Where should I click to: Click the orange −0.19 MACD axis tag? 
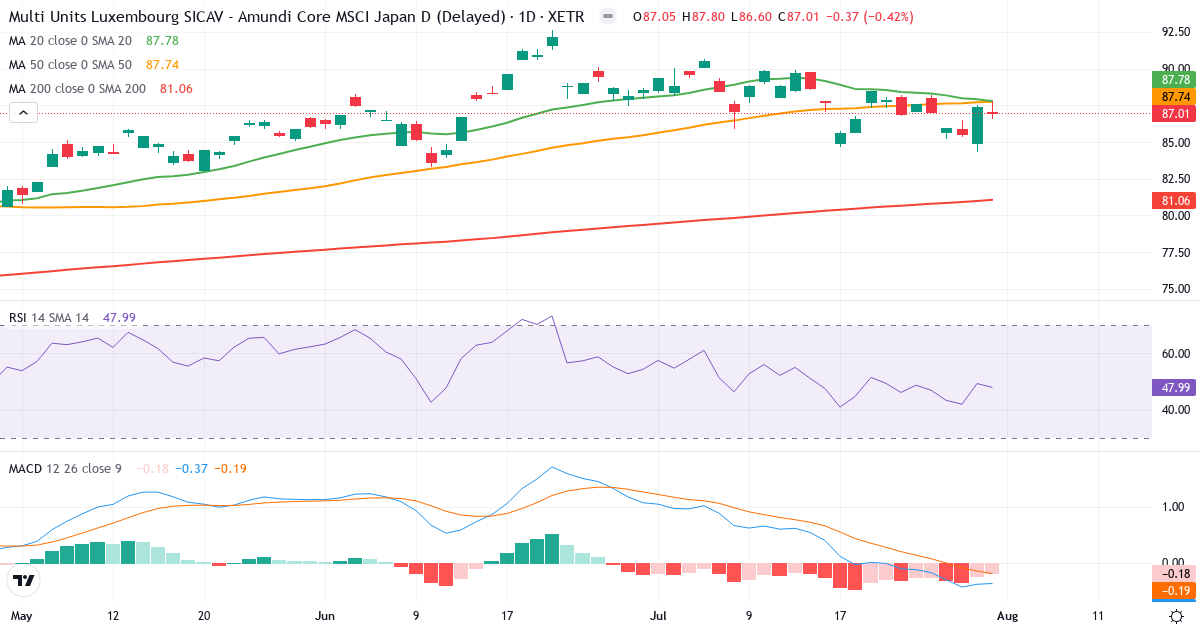1176,590
